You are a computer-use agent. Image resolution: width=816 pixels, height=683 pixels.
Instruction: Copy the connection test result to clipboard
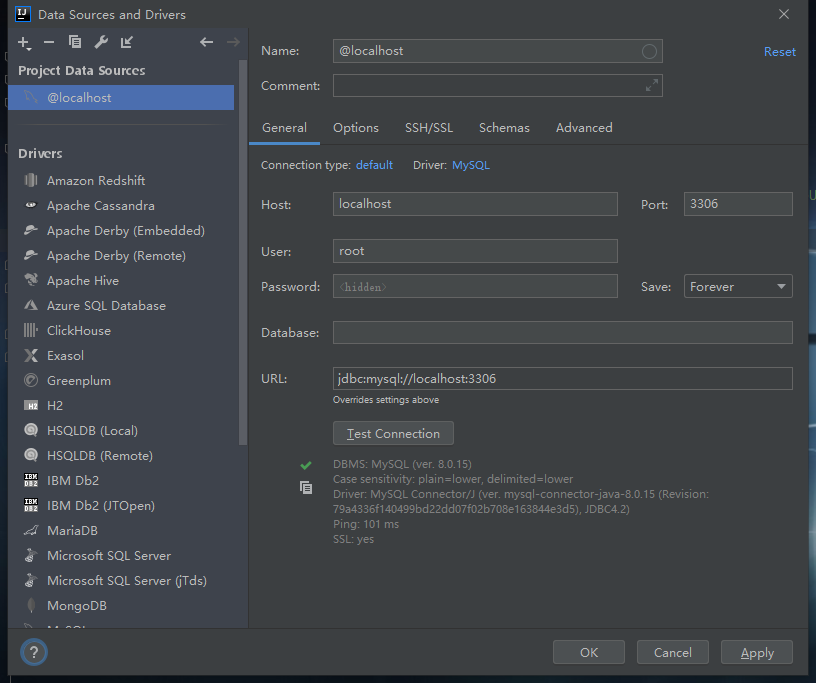(x=306, y=488)
